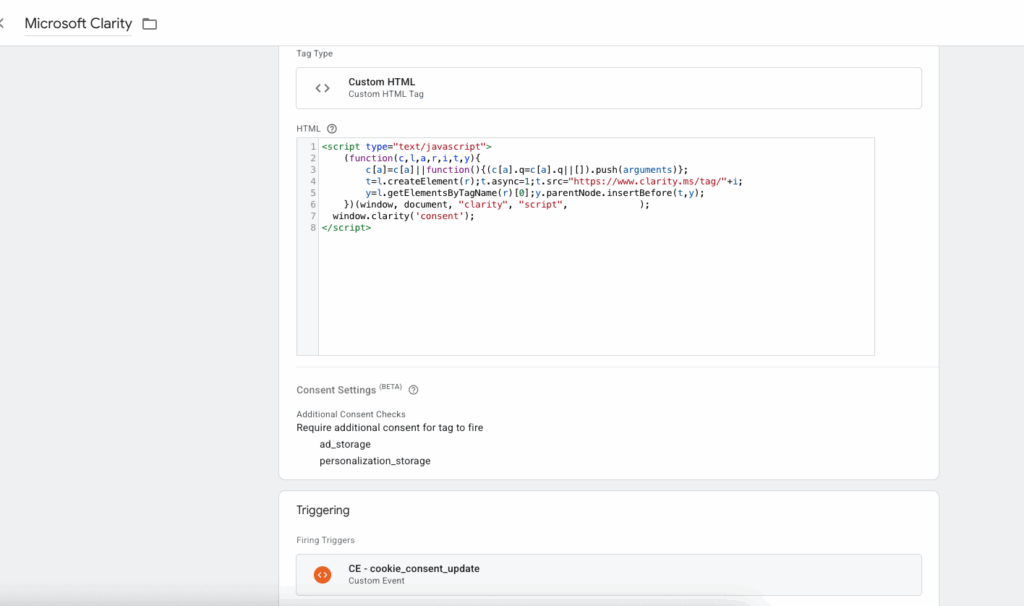The width and height of the screenshot is (1024, 606).
Task: Click the orange Custom Event trigger icon
Action: [322, 575]
